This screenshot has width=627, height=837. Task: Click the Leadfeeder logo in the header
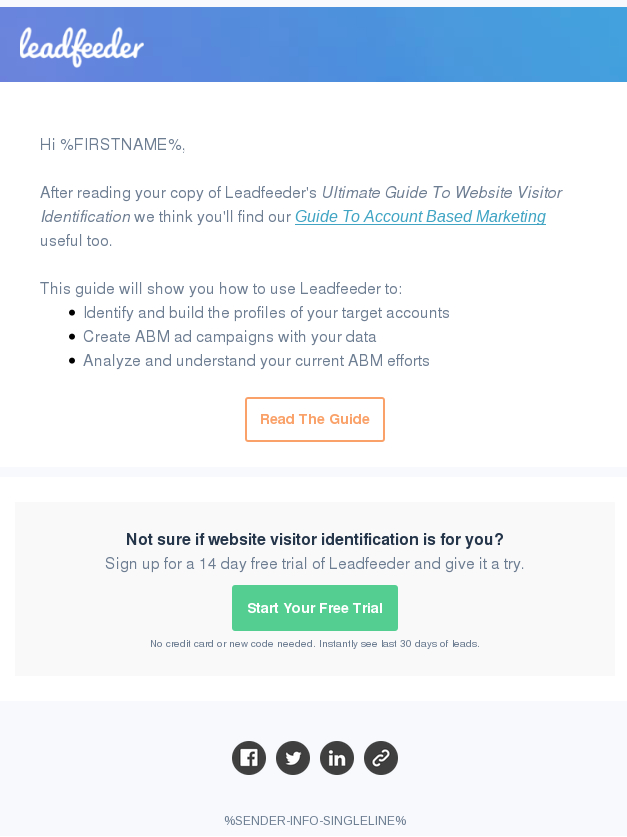point(80,45)
